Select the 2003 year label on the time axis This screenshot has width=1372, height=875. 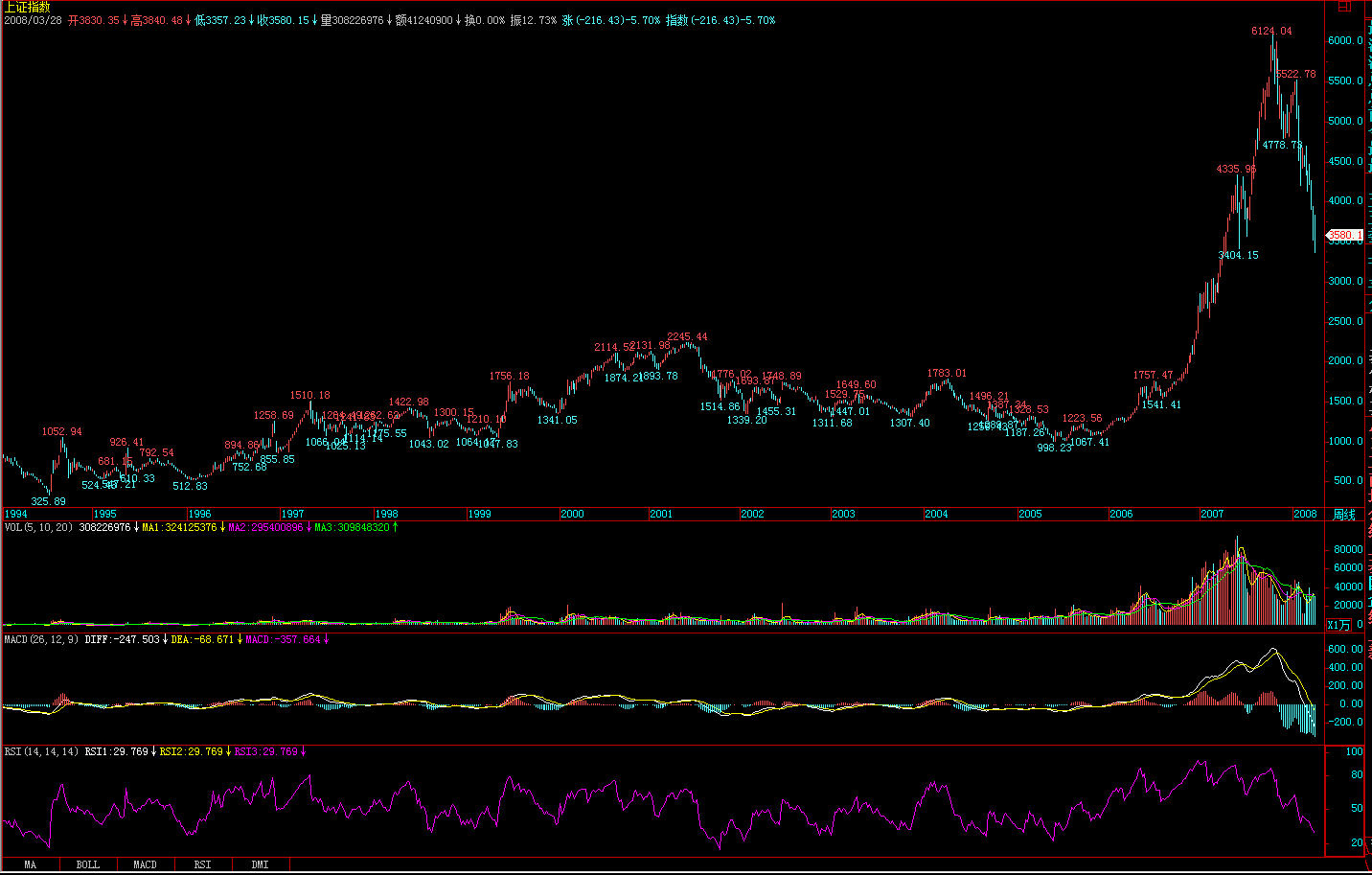(x=843, y=515)
